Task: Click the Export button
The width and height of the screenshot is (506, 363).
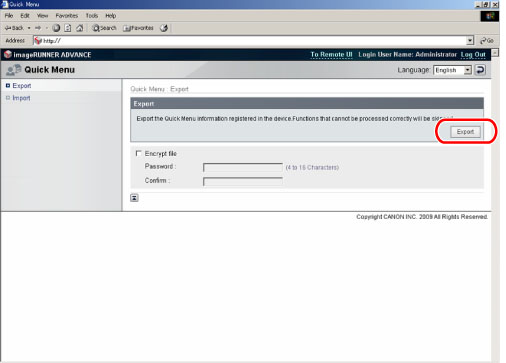Action: pos(465,132)
